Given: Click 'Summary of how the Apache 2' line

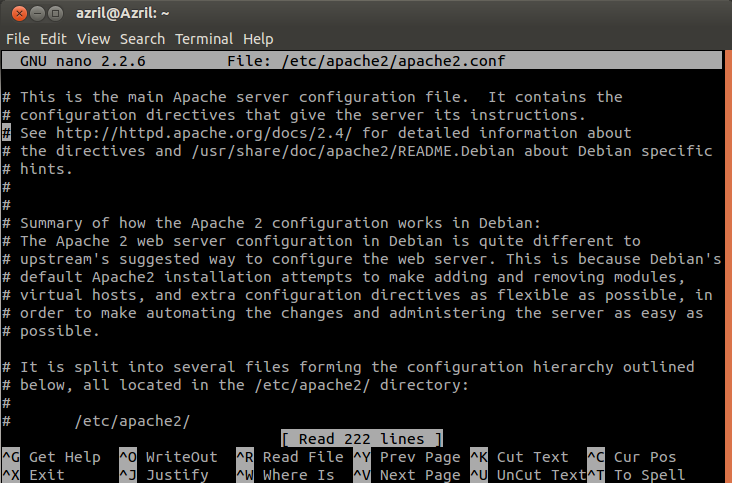Looking at the screenshot, I should [x=271, y=223].
